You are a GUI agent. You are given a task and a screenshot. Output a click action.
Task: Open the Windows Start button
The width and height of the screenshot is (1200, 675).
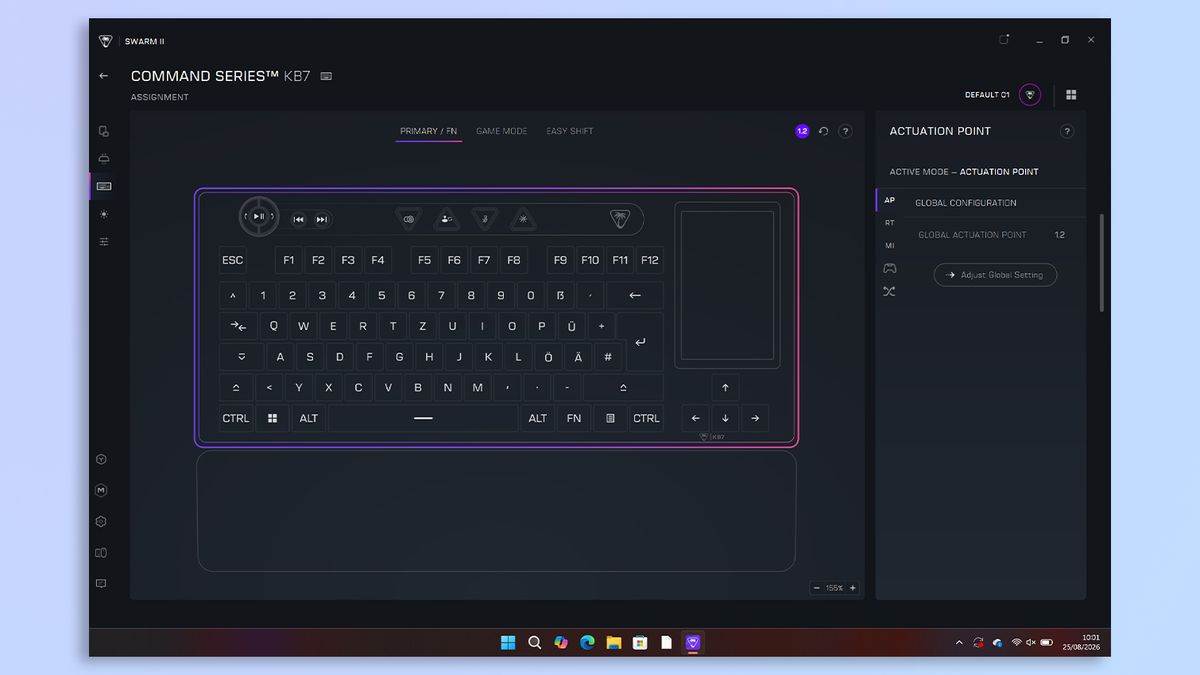tap(508, 642)
